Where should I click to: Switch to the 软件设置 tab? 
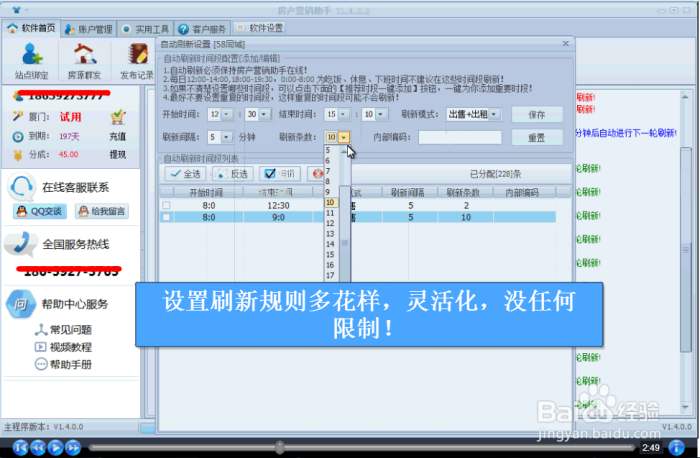pyautogui.click(x=260, y=28)
